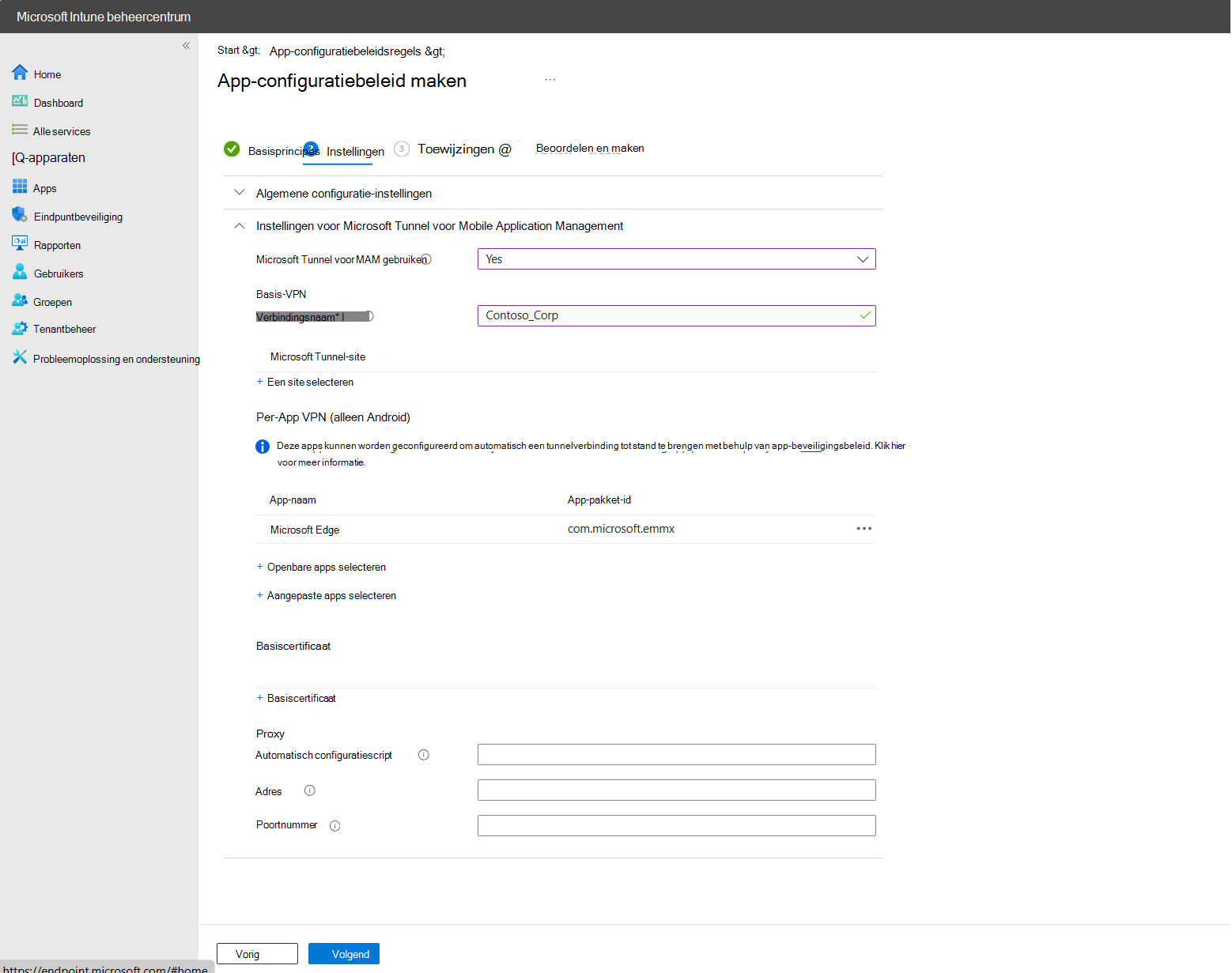
Task: Click plus icon beside Basiscertificaat link
Action: (x=260, y=698)
